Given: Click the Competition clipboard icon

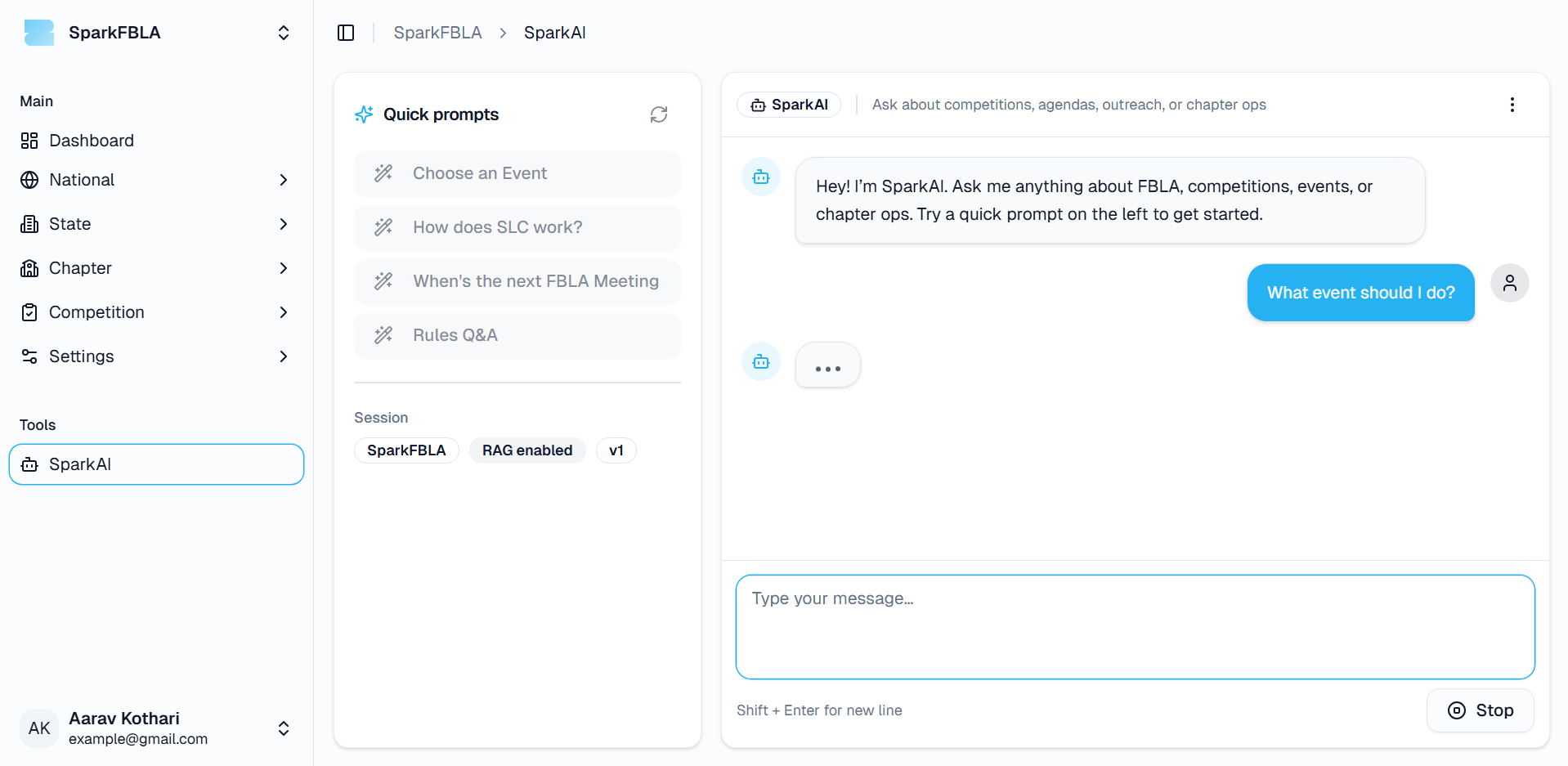Looking at the screenshot, I should coord(29,312).
